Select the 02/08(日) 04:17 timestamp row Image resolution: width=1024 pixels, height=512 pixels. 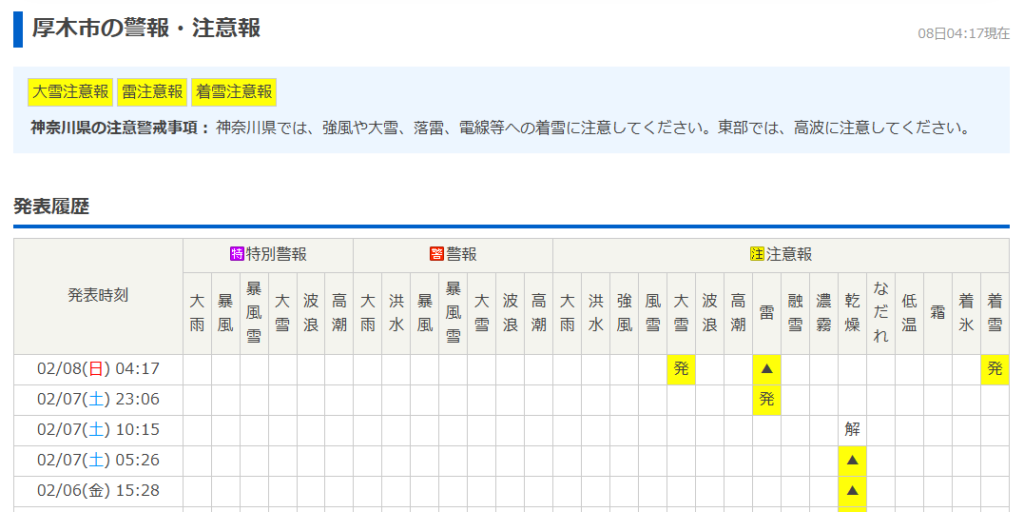pyautogui.click(x=98, y=369)
